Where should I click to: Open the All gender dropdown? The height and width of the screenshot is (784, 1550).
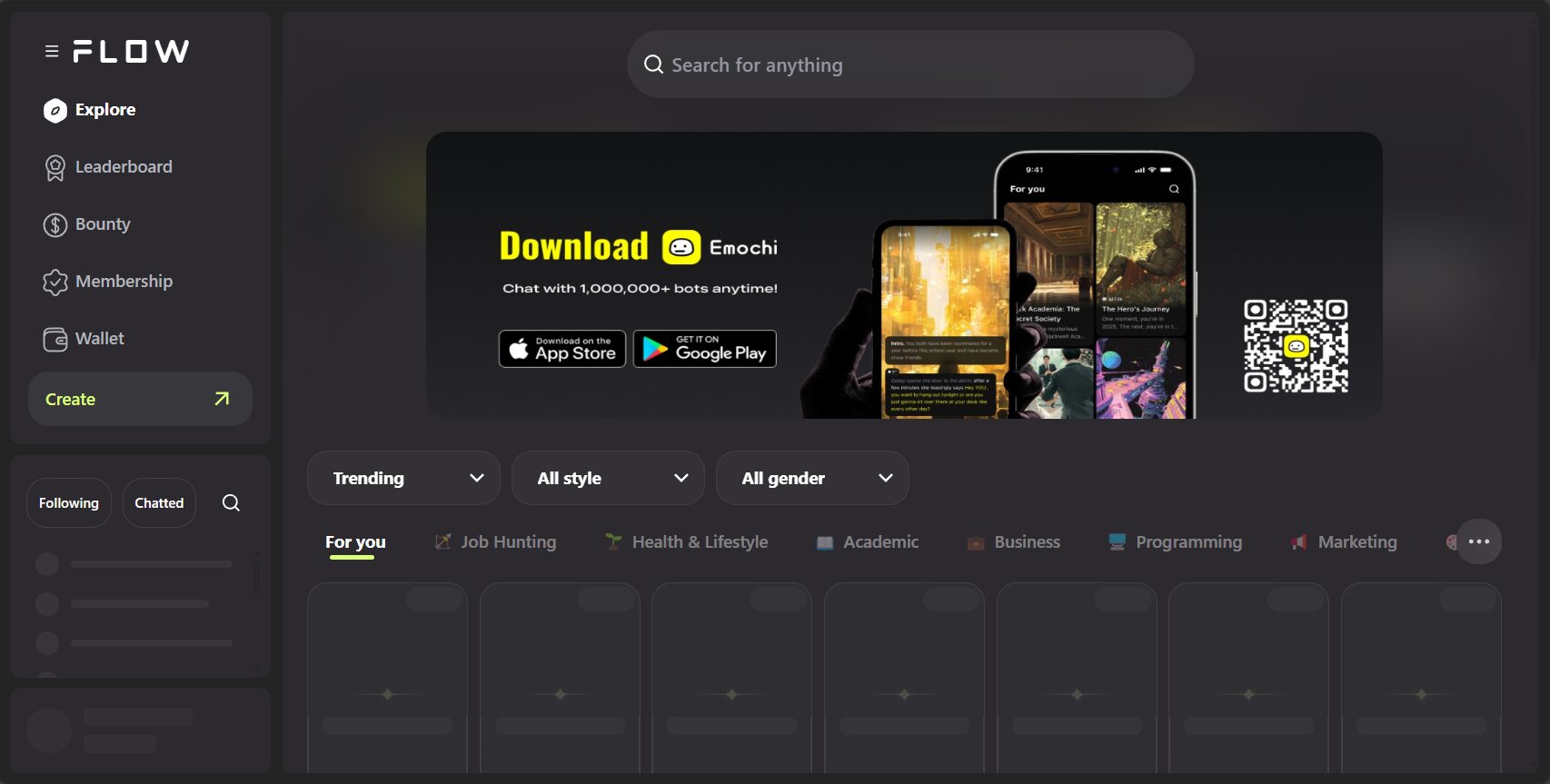812,478
